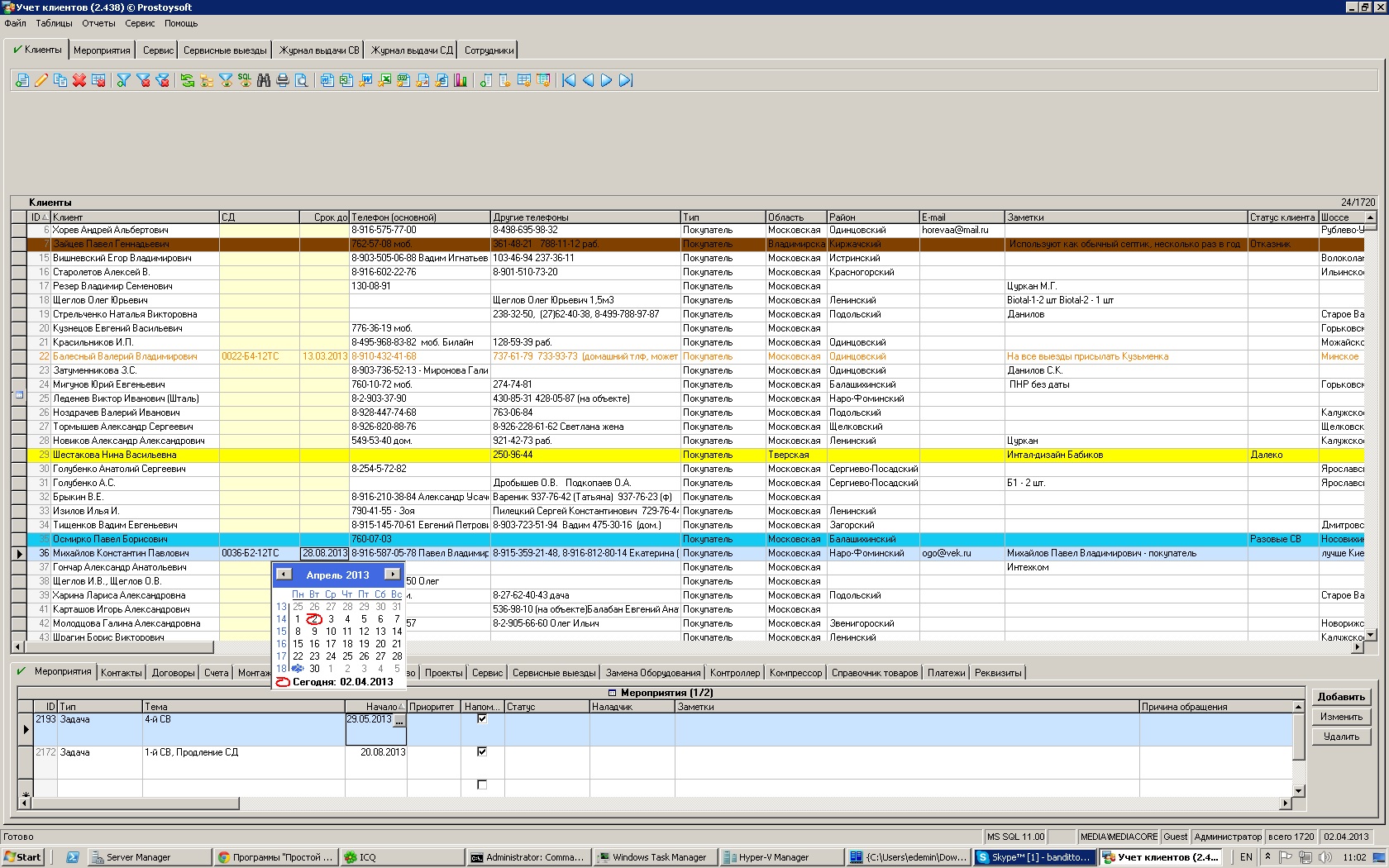Click the funnel filter icon without red X
1389x868 pixels.
pos(123,80)
